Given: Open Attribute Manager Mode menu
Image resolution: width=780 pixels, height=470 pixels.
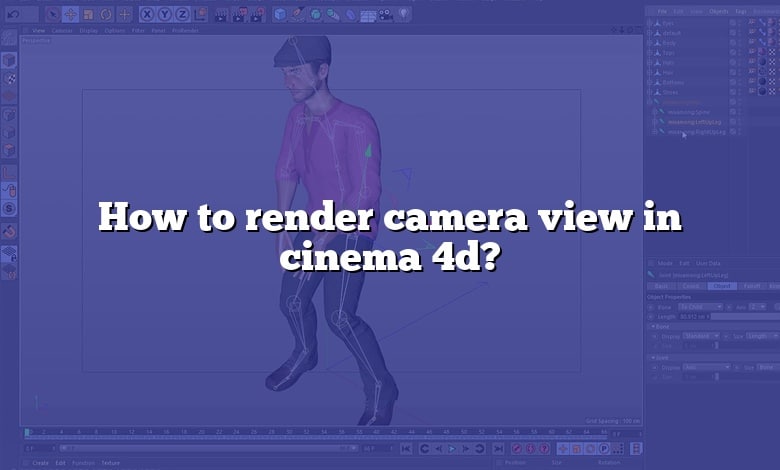Looking at the screenshot, I should (665, 263).
